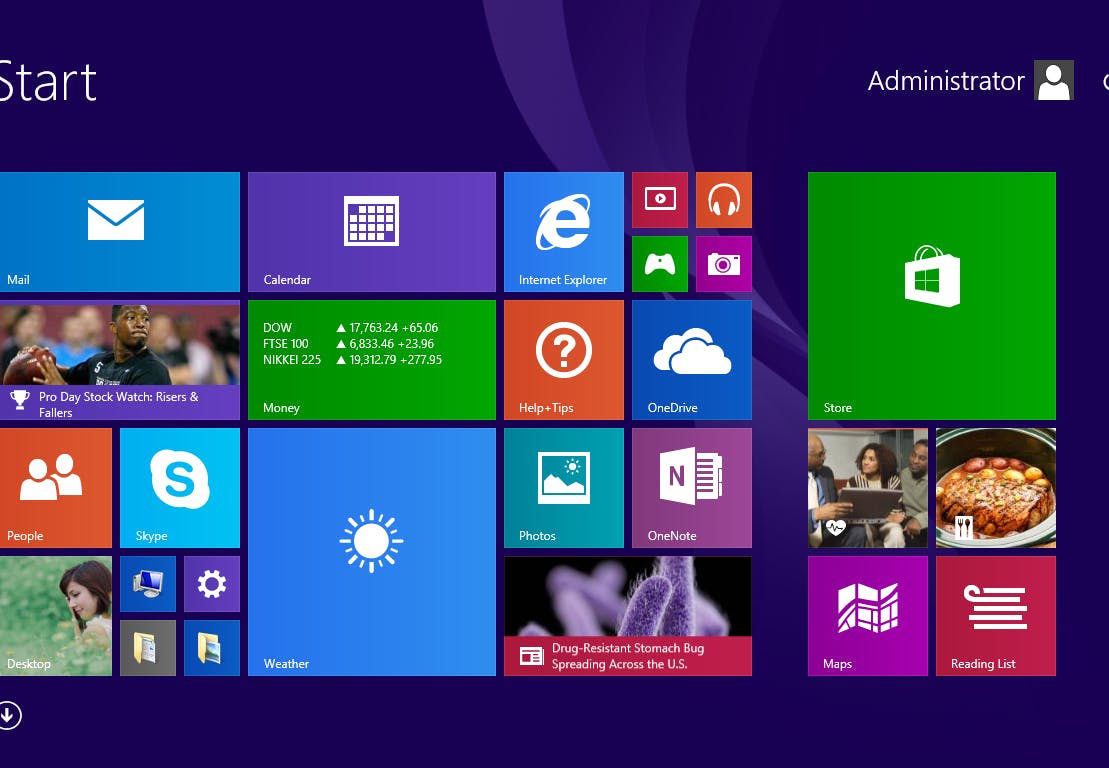The image size is (1109, 768).
Task: Open the Store tile
Action: [x=931, y=296]
